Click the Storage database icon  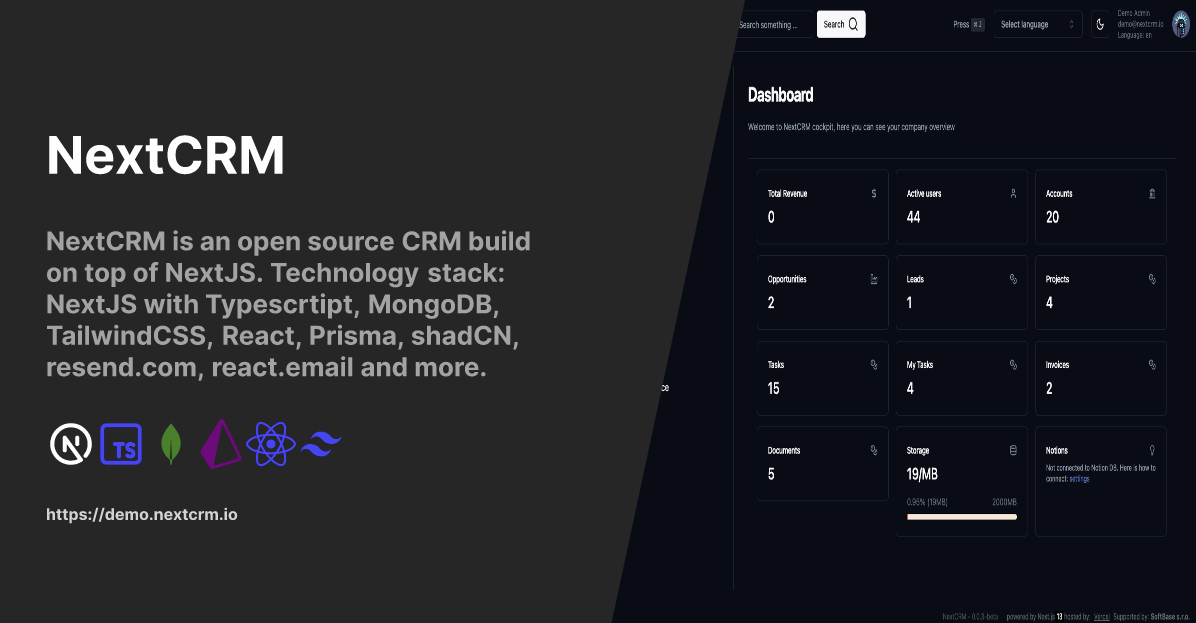point(1013,450)
